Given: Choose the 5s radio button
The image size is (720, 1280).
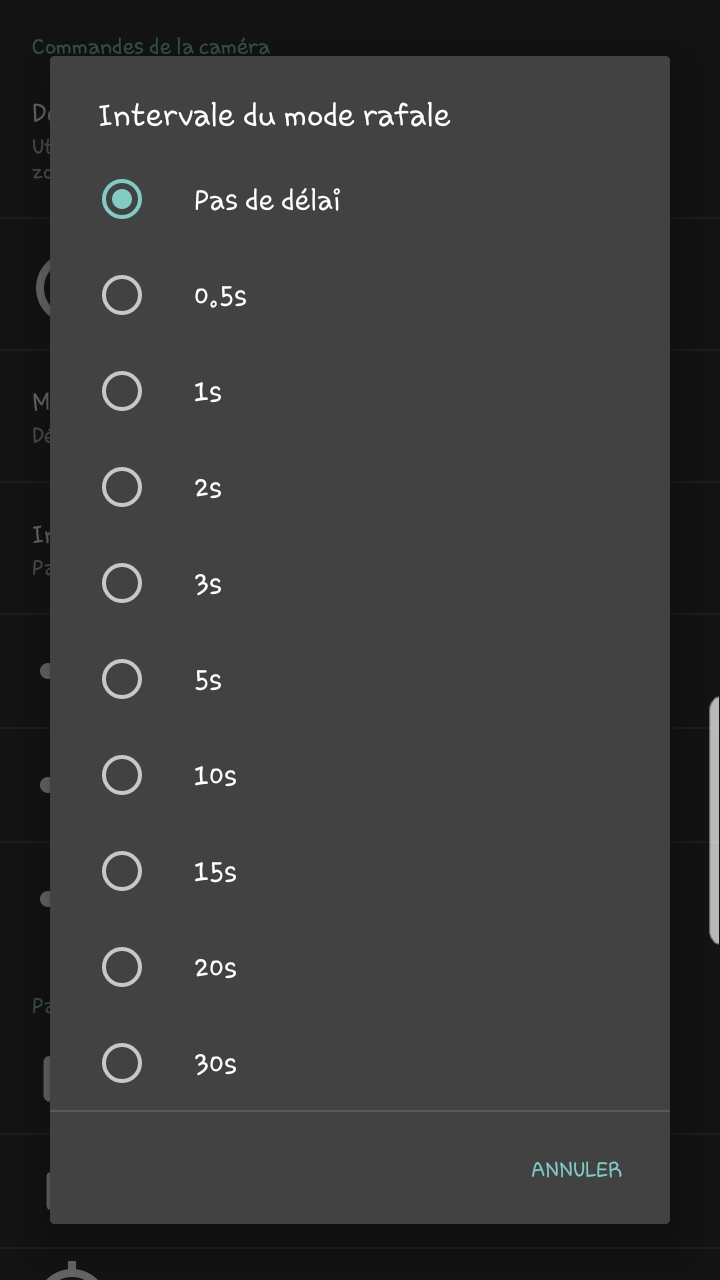Looking at the screenshot, I should [x=122, y=679].
